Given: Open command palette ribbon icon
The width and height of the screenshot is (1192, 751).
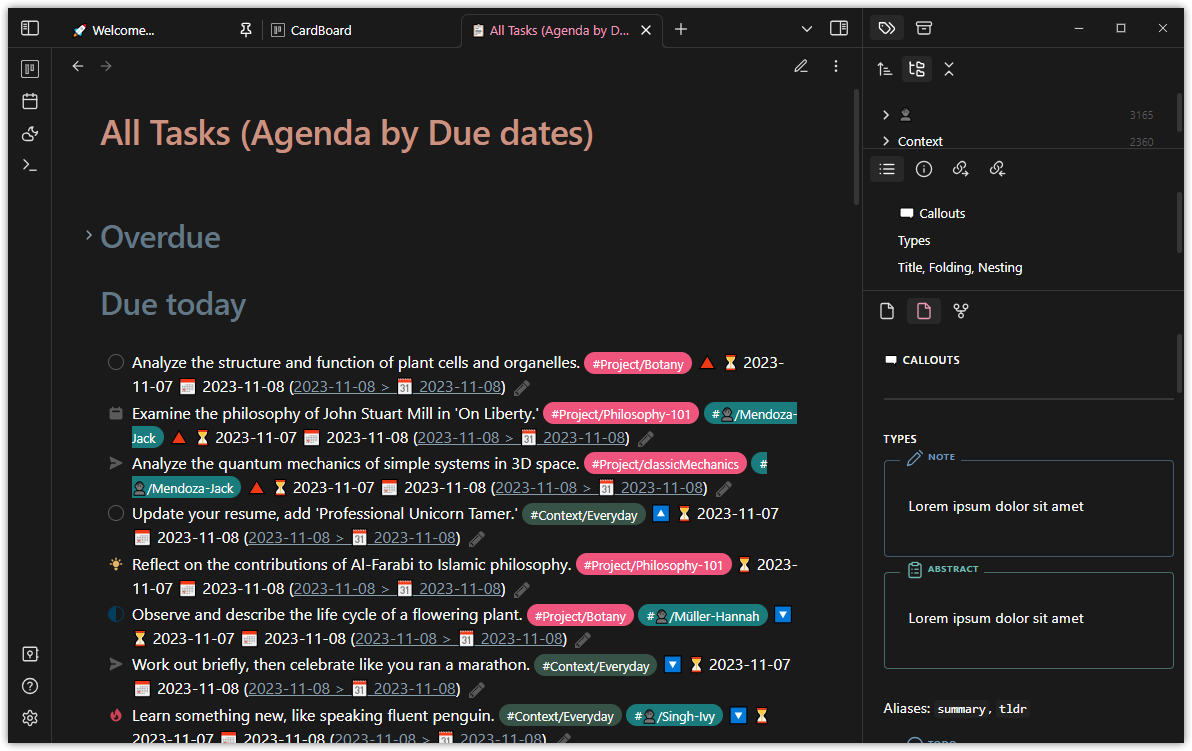Looking at the screenshot, I should [x=30, y=165].
